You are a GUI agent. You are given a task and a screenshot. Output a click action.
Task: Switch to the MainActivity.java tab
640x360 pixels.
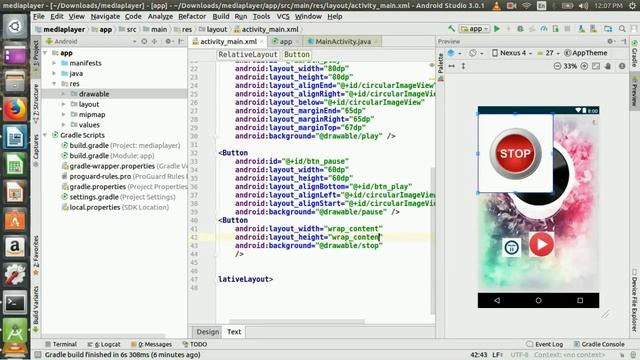click(x=343, y=42)
